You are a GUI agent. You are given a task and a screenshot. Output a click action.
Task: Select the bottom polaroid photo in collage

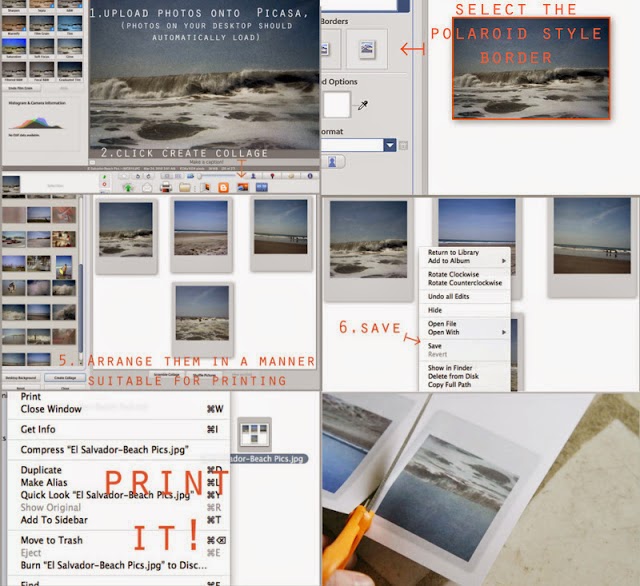[x=203, y=318]
